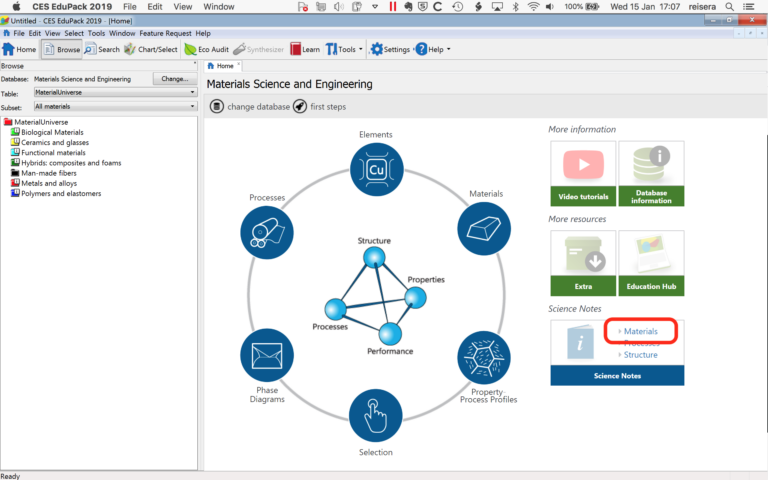
Task: Open the Materials science notes link
Action: [641, 331]
